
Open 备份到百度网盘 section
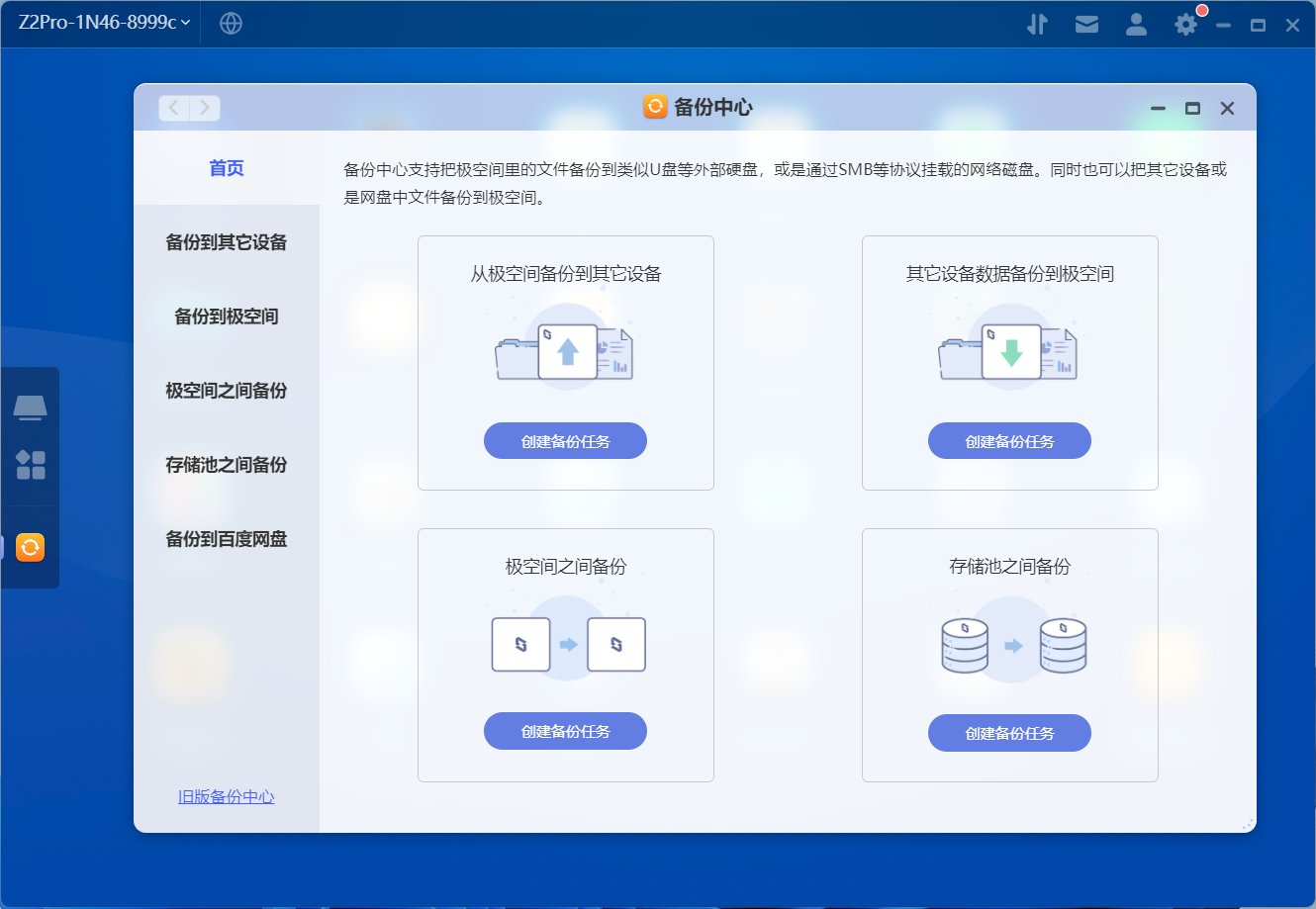(x=226, y=538)
